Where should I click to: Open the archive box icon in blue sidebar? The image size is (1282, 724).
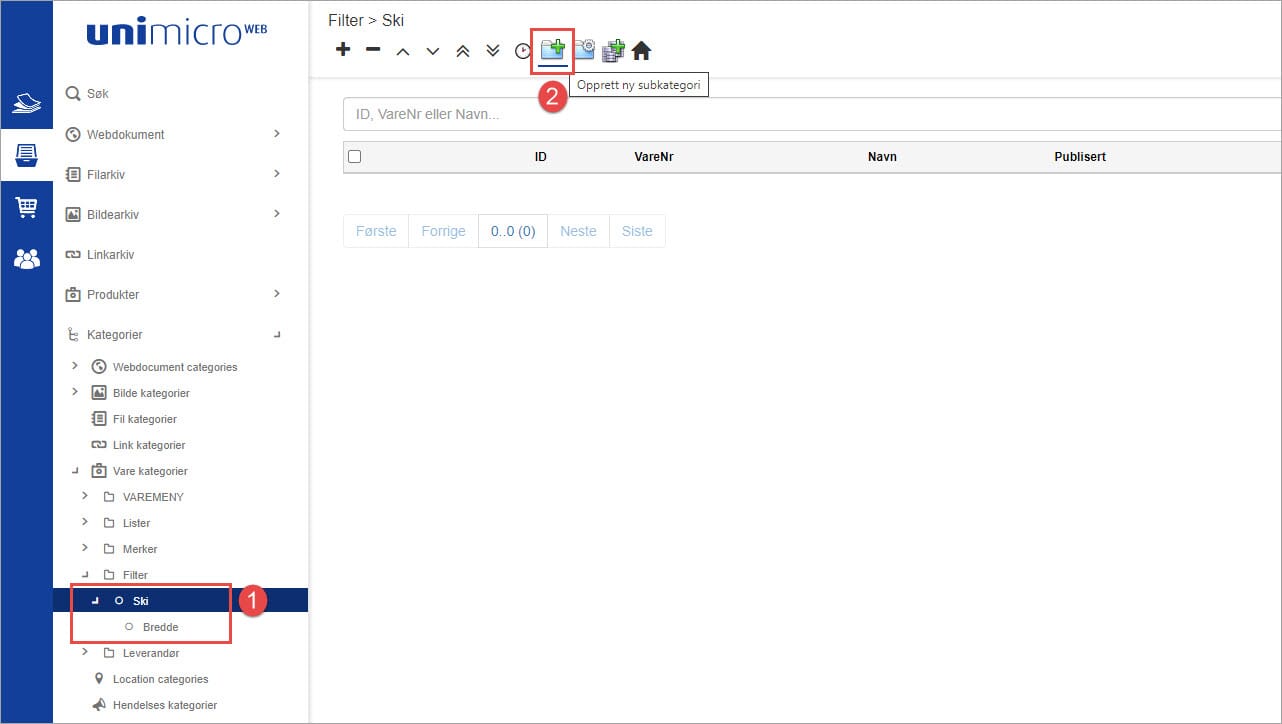click(x=27, y=155)
